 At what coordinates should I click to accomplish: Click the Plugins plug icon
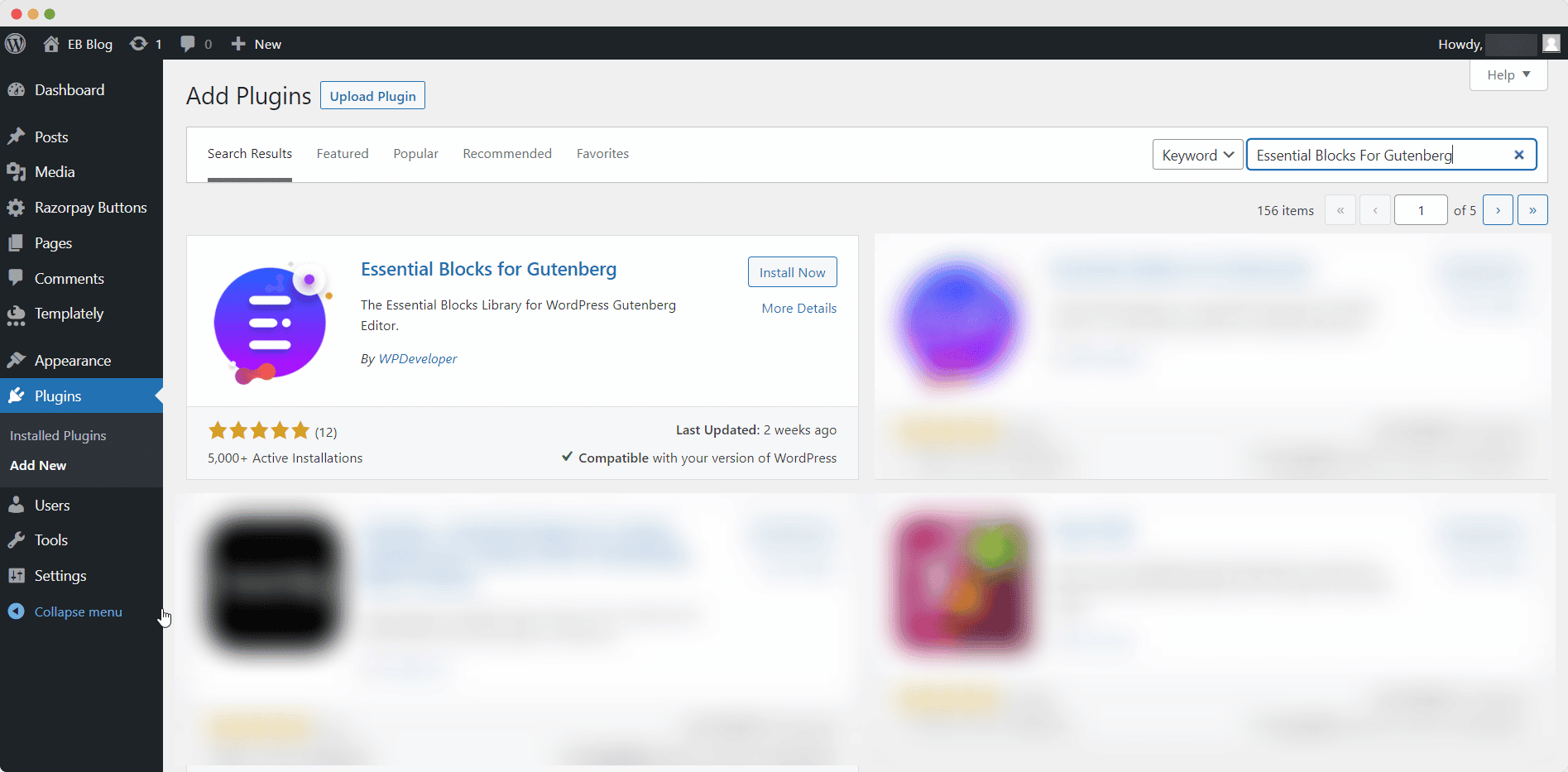click(x=16, y=396)
